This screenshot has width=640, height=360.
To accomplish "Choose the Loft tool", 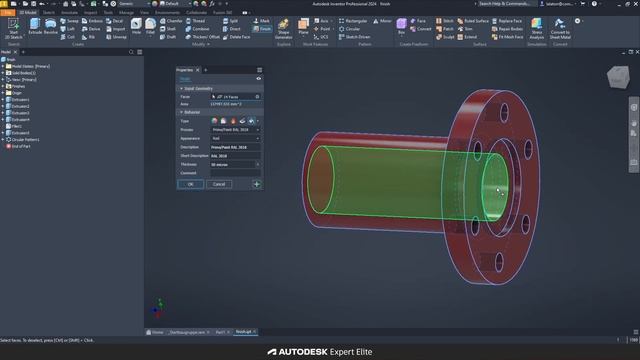I will (68, 29).
